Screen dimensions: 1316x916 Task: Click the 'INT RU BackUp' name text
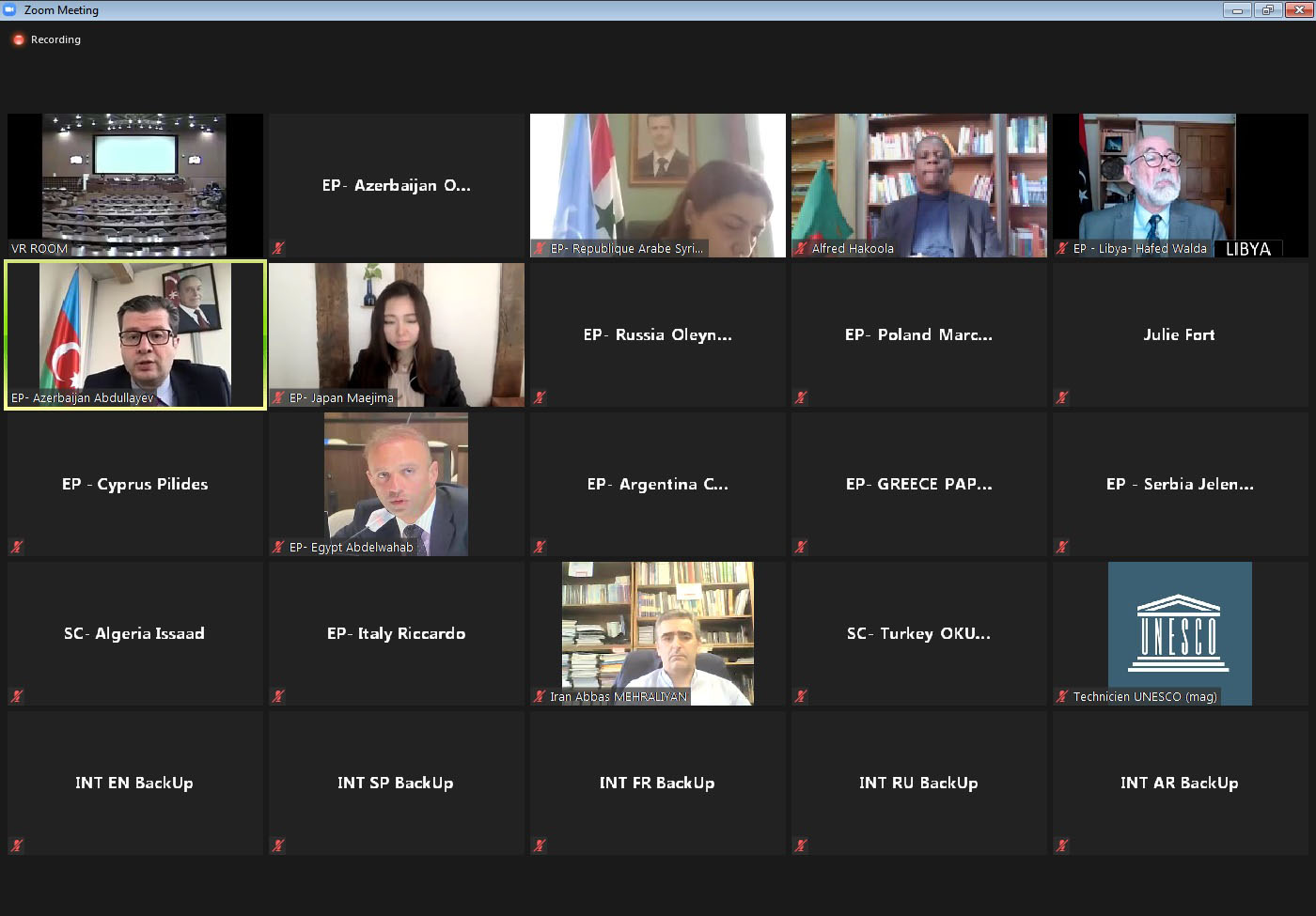918,783
